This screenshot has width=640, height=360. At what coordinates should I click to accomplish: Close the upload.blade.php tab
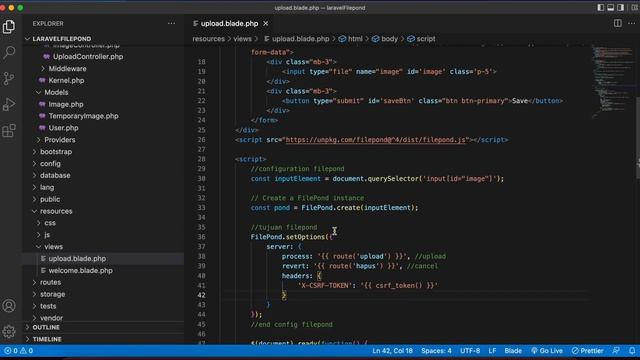[266, 24]
